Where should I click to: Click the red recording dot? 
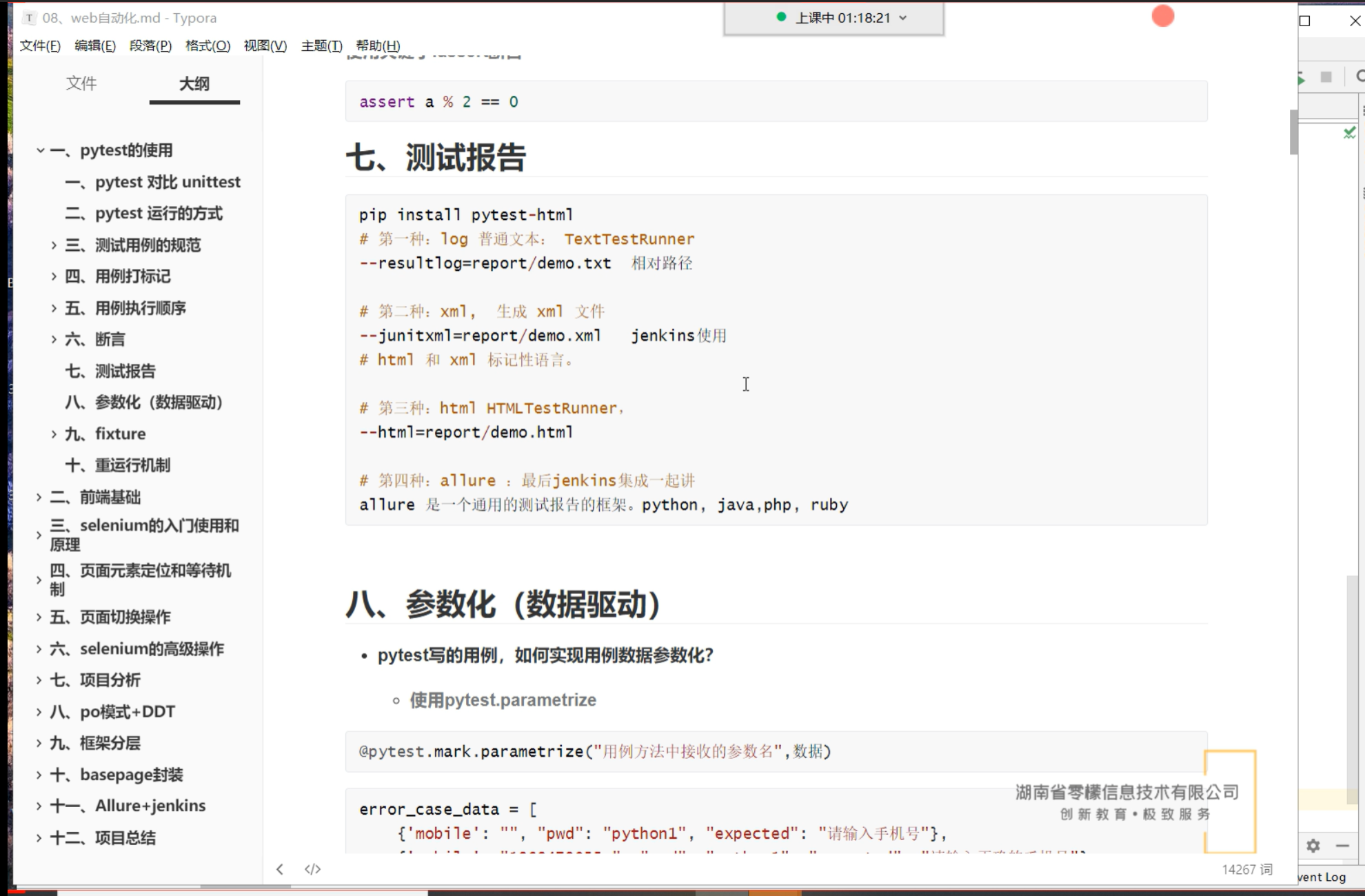1163,17
